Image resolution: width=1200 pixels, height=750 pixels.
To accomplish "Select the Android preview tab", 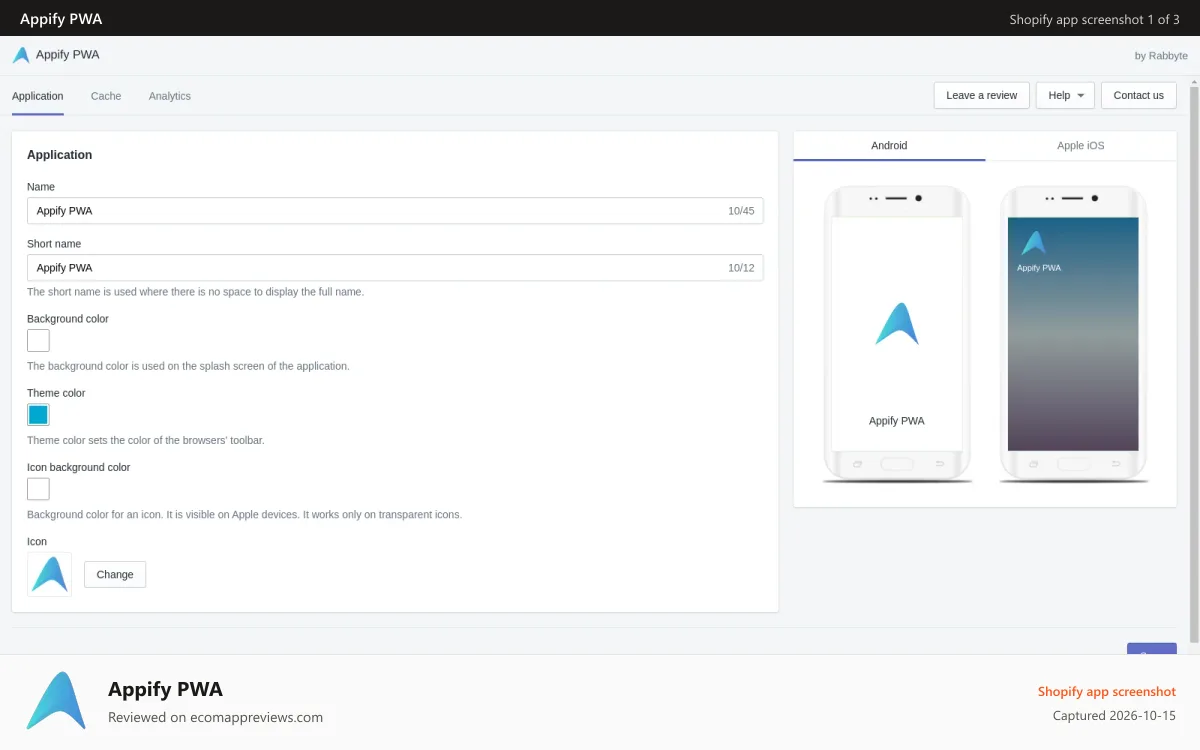I will 889,145.
